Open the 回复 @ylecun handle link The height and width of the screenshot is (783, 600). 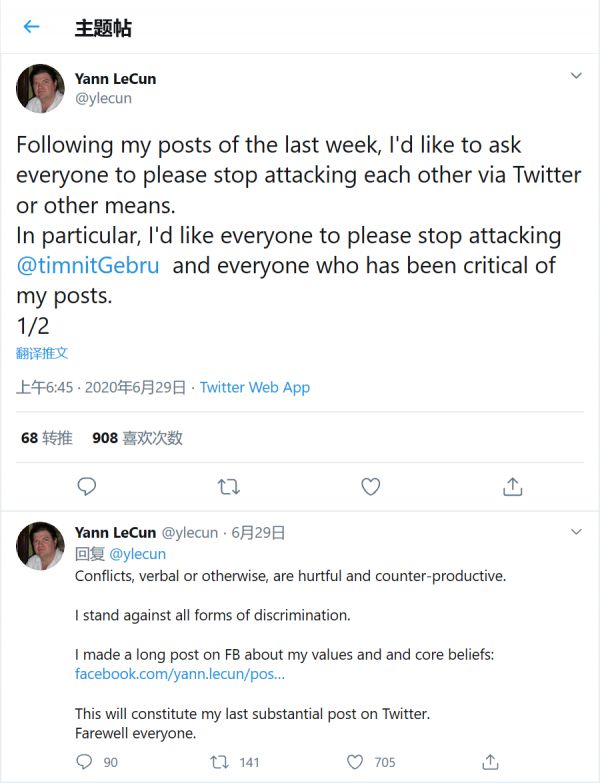pyautogui.click(x=137, y=553)
